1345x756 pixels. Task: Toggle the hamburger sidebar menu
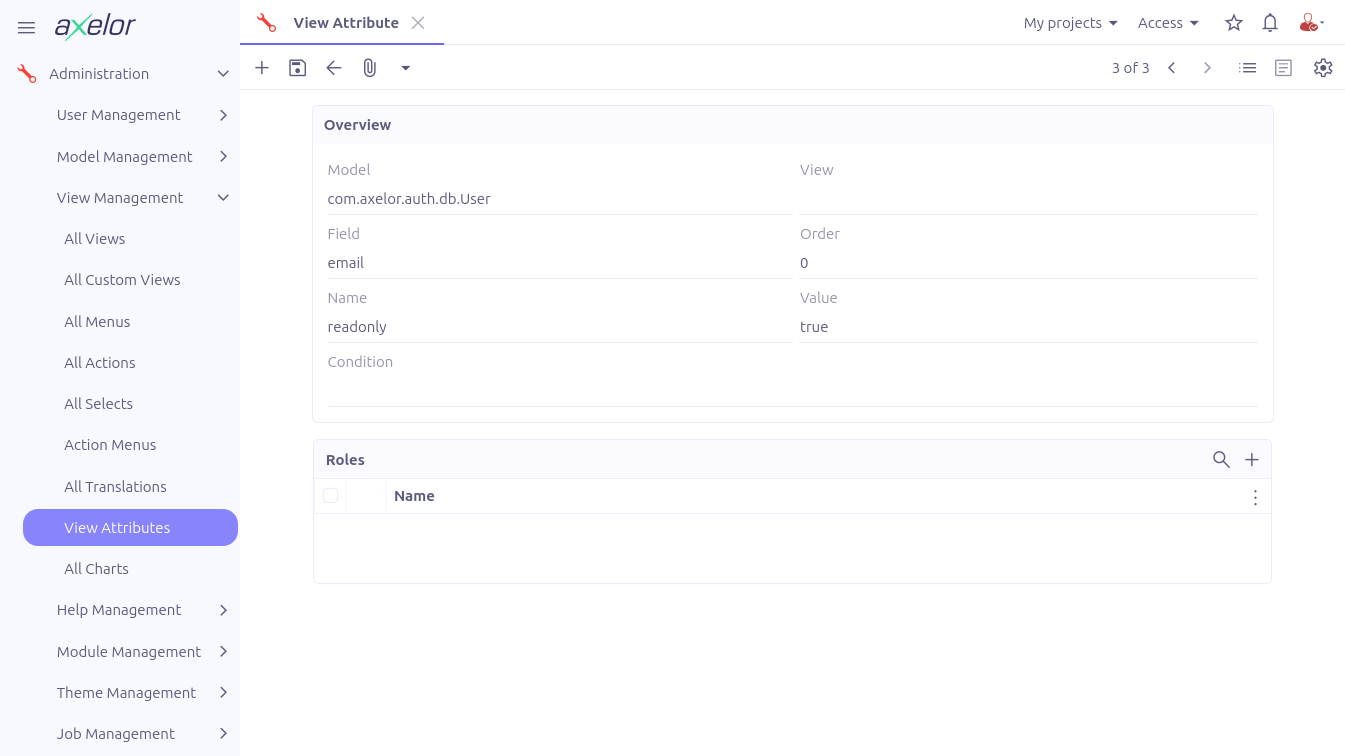[27, 27]
